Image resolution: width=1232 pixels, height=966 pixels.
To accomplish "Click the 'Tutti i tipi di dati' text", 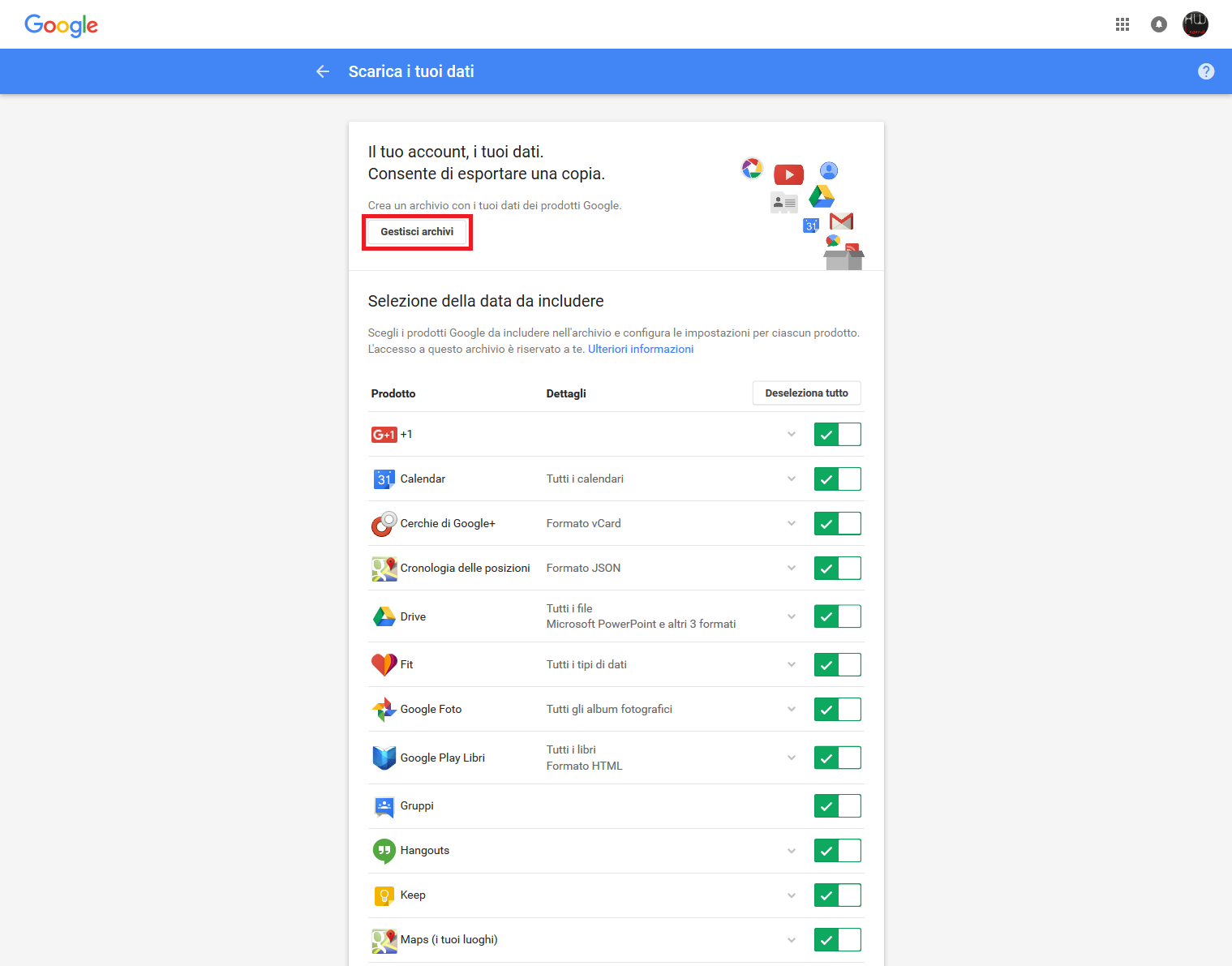I will 586,665.
